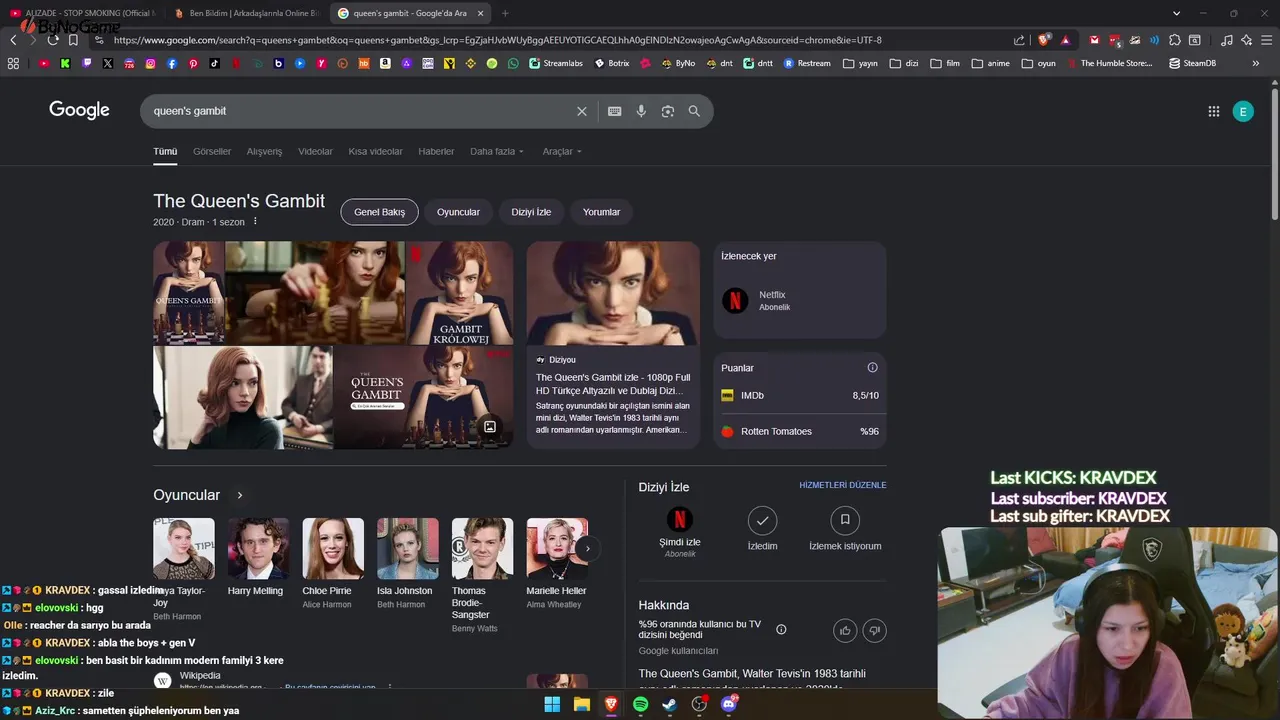Clear the search box with the X icon
Image resolution: width=1280 pixels, height=720 pixels.
581,111
